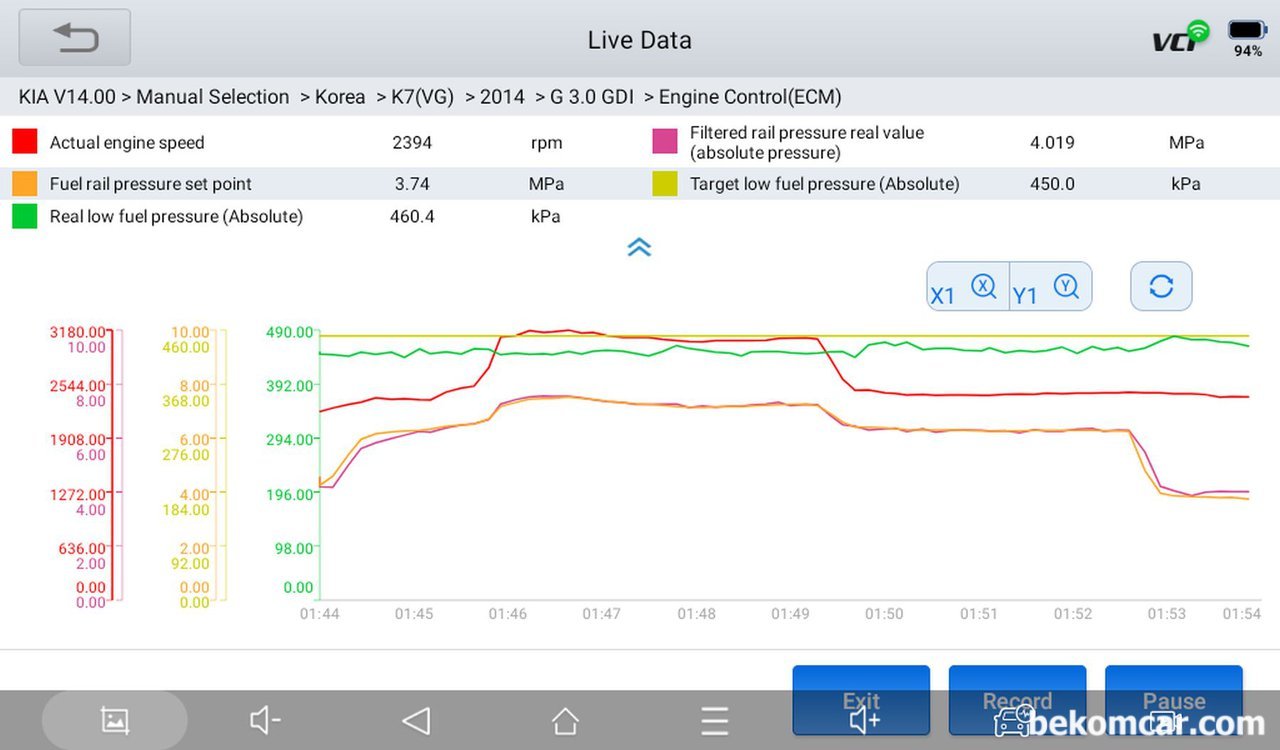Tap the Live Data title
Image resolution: width=1280 pixels, height=750 pixels.
point(640,40)
